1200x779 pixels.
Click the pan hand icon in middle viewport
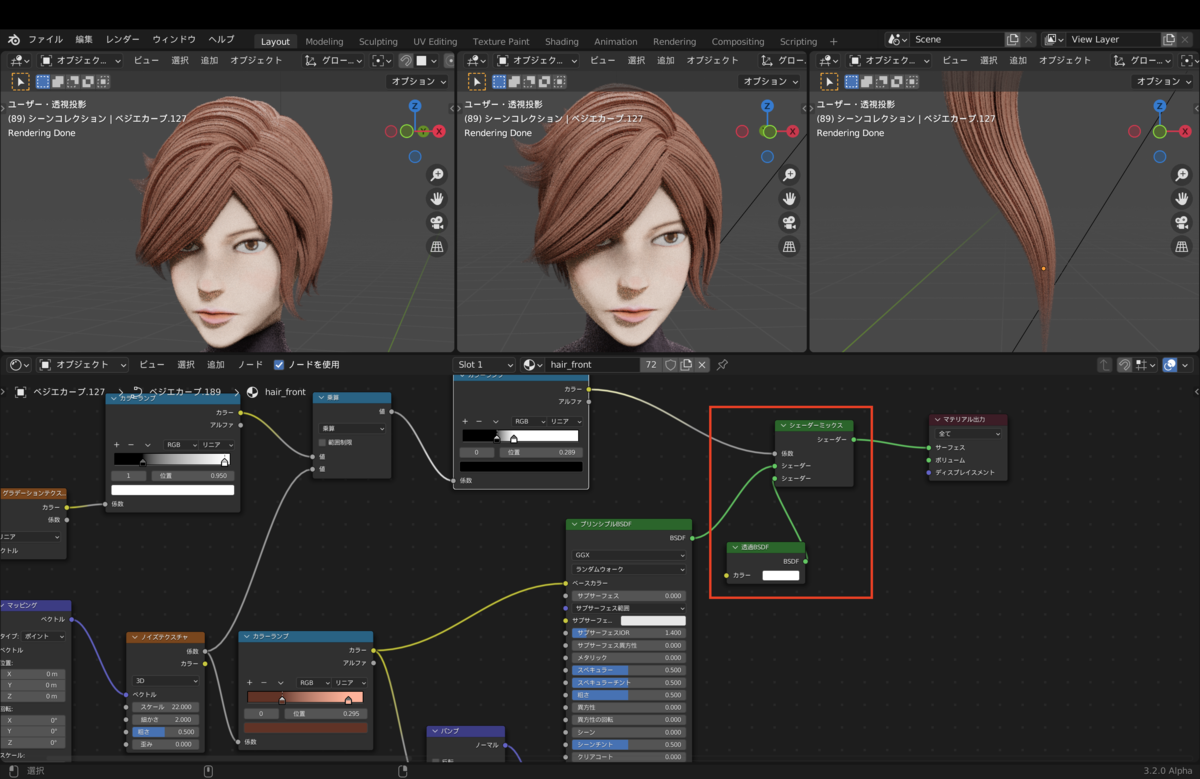(x=789, y=199)
